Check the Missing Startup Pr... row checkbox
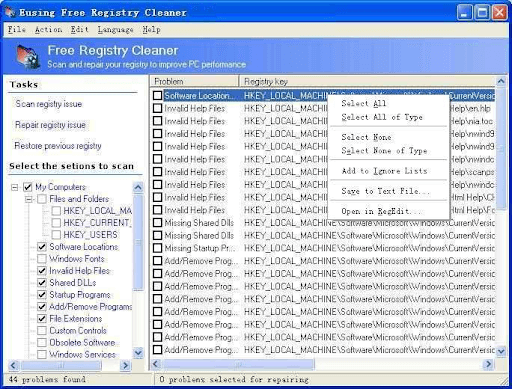512x389 pixels. coord(158,248)
